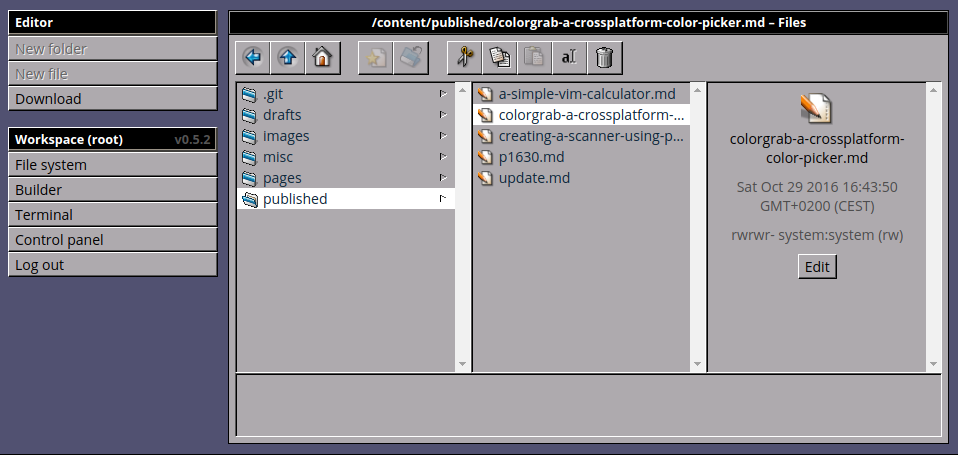Expand the .git folder arrow
Image resolution: width=958 pixels, height=455 pixels.
click(x=443, y=94)
